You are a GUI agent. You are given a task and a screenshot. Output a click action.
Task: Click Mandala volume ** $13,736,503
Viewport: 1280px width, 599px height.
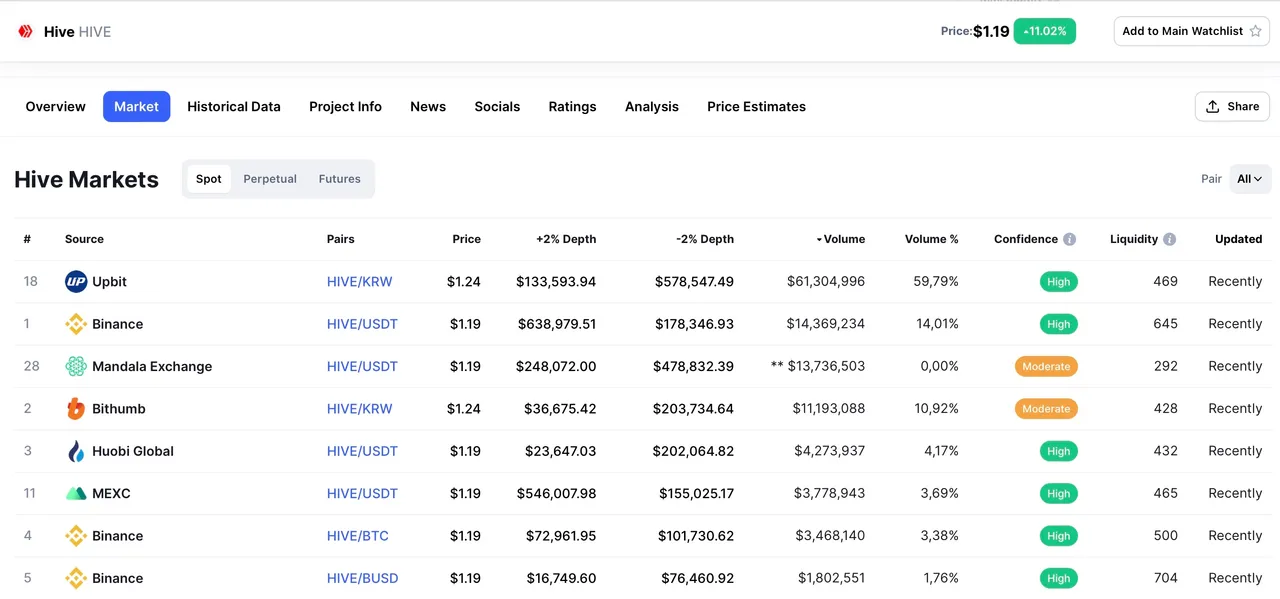(x=818, y=366)
